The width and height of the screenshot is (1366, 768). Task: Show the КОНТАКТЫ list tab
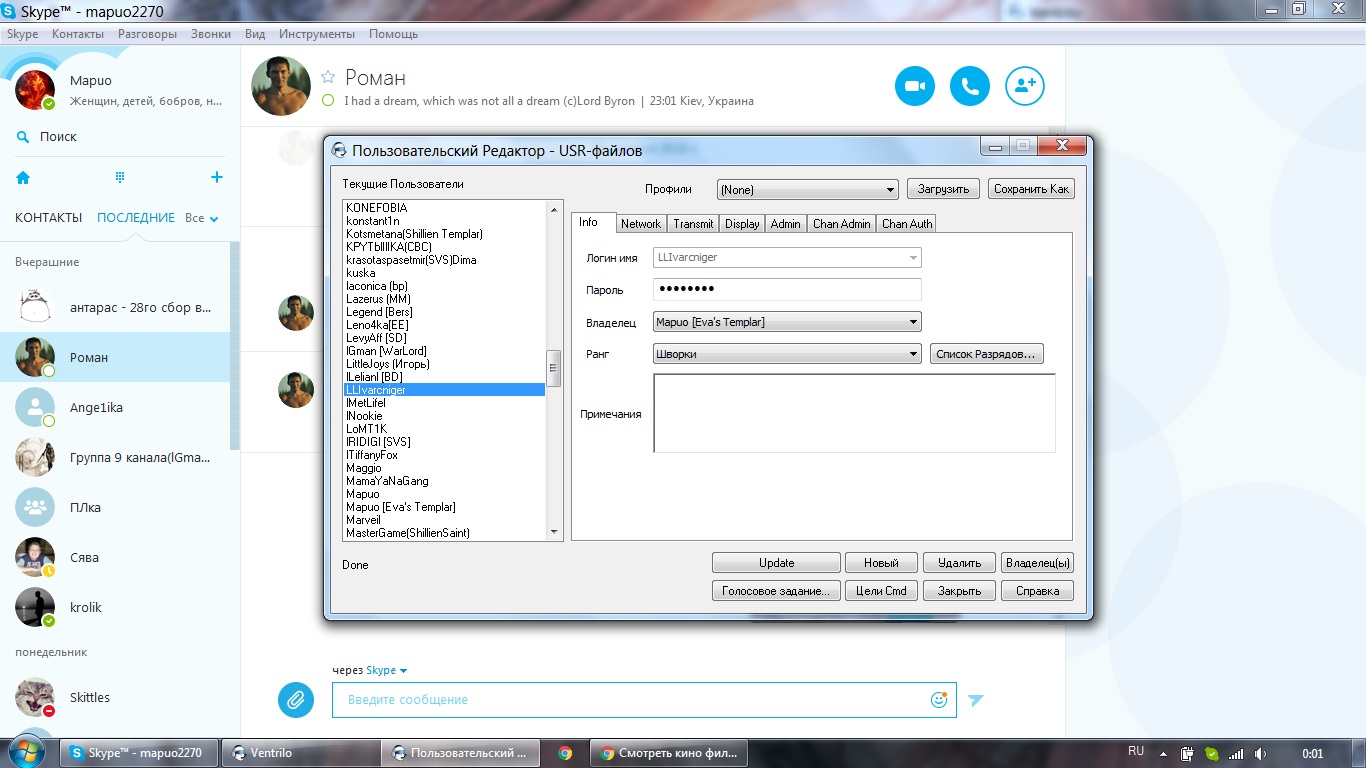tap(49, 218)
